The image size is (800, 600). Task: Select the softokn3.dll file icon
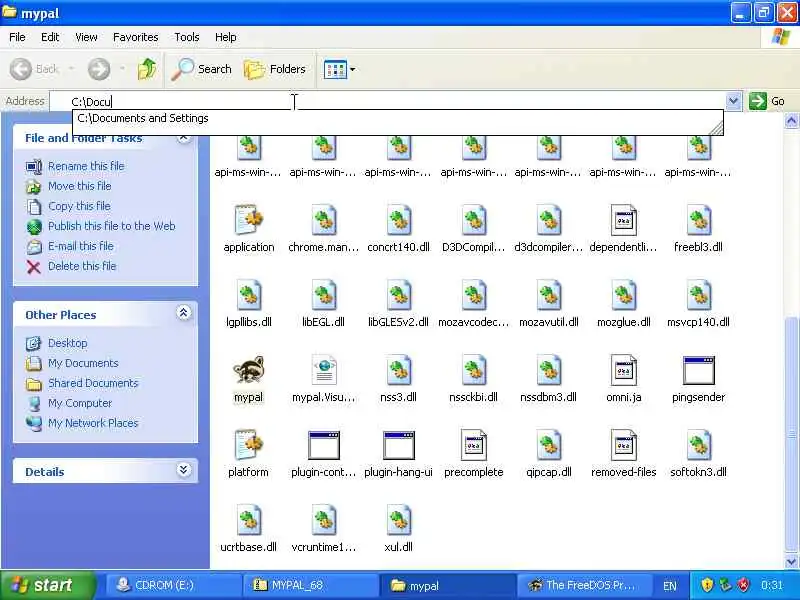tap(698, 445)
